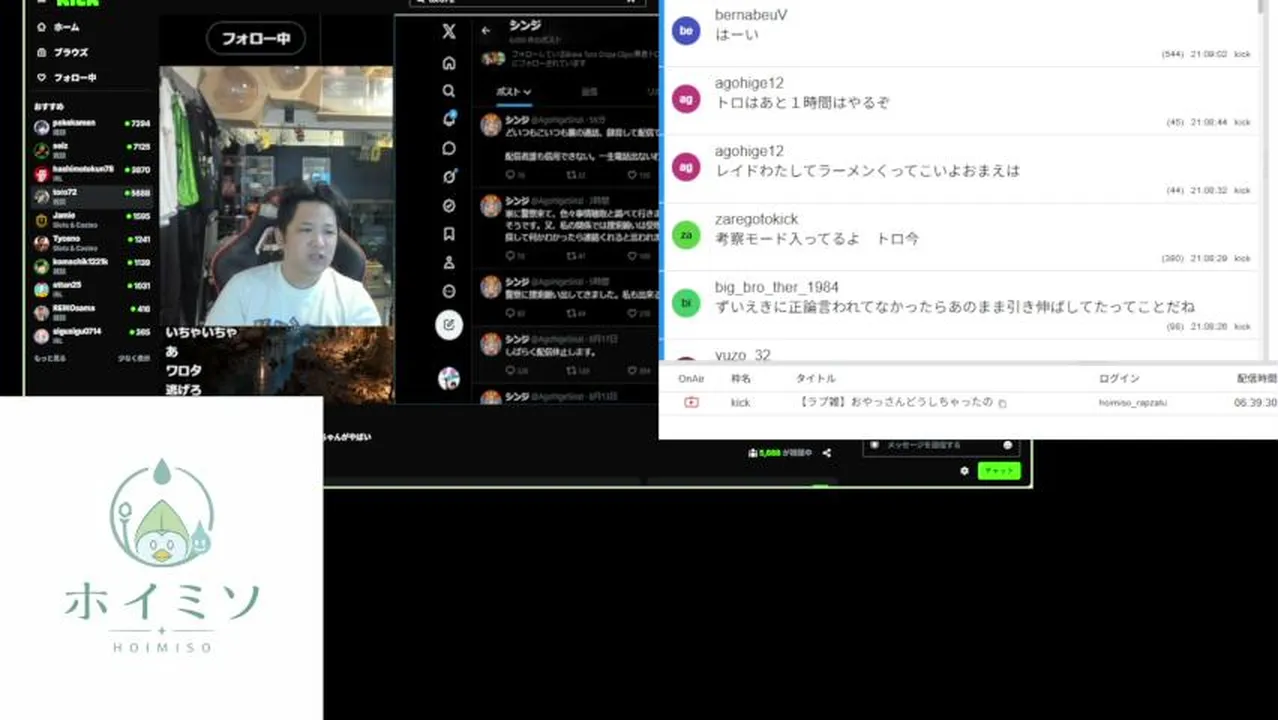Select login hoimiso_rapzatu cell
The image size is (1278, 720).
coord(1133,402)
